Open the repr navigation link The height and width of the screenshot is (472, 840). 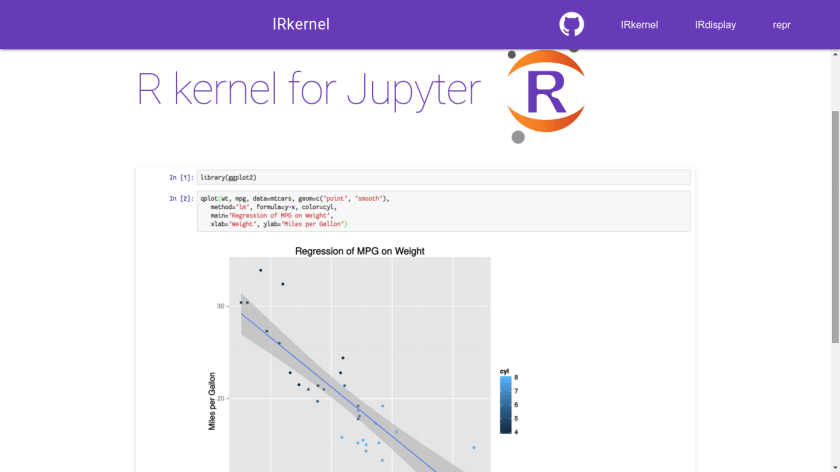click(x=781, y=25)
